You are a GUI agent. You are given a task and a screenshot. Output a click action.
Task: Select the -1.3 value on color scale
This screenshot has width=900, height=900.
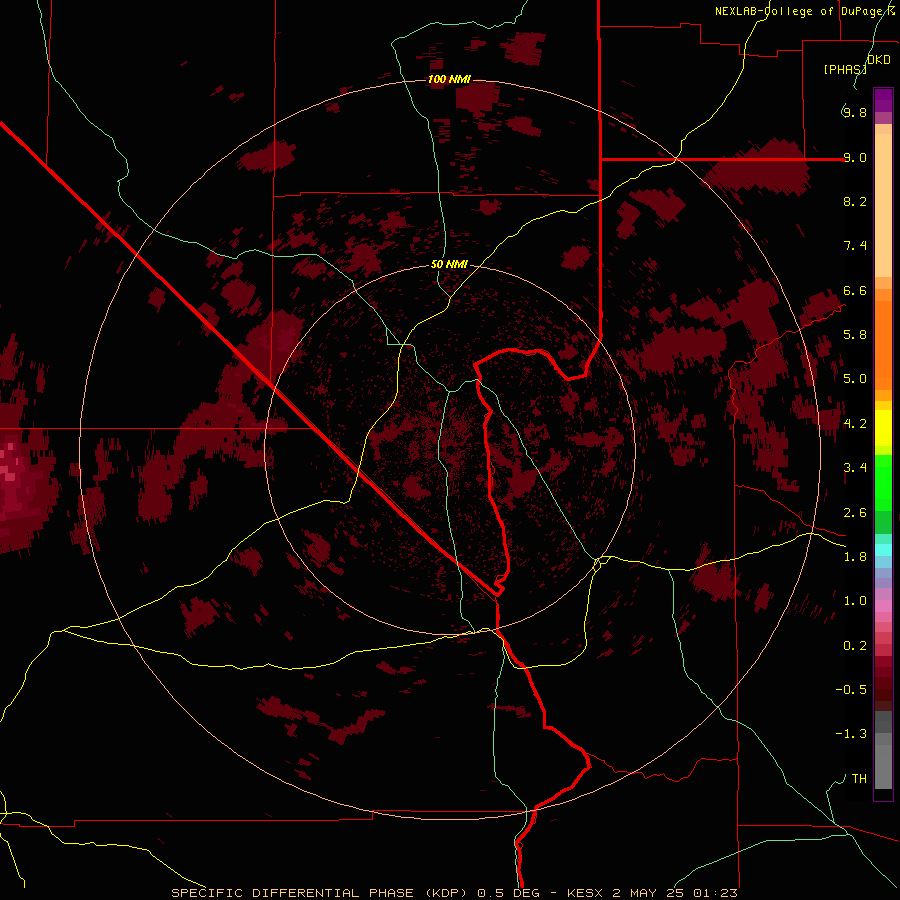coord(851,734)
